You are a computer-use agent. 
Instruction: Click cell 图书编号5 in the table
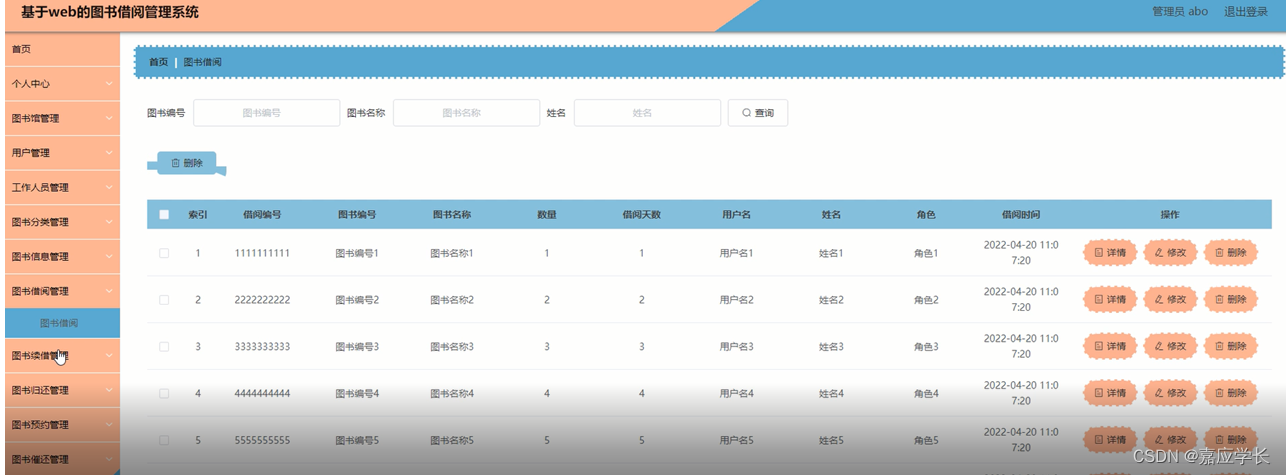tap(357, 440)
